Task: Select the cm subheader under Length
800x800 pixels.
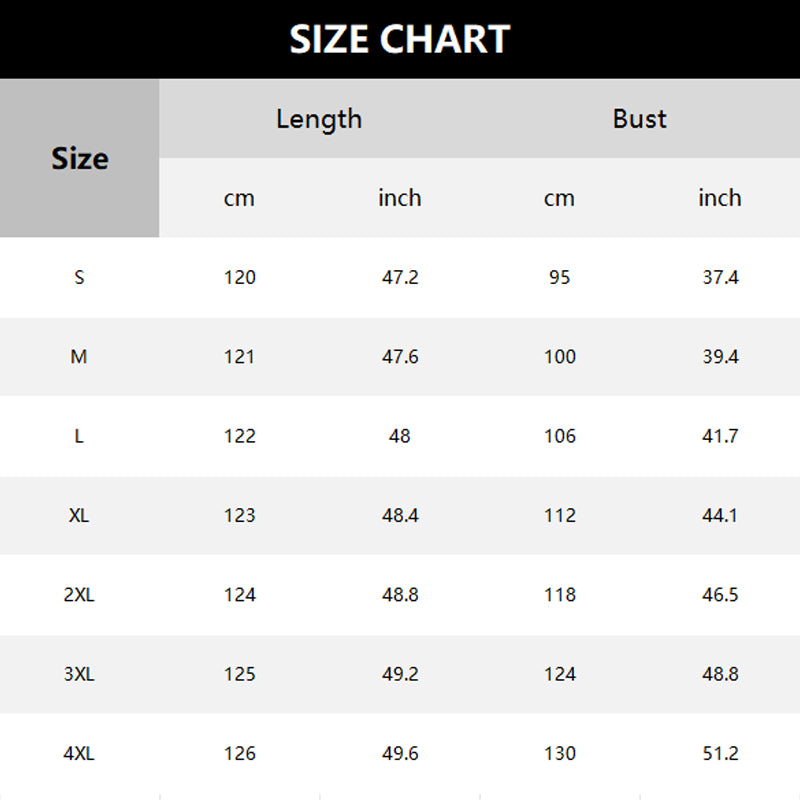Action: 239,198
